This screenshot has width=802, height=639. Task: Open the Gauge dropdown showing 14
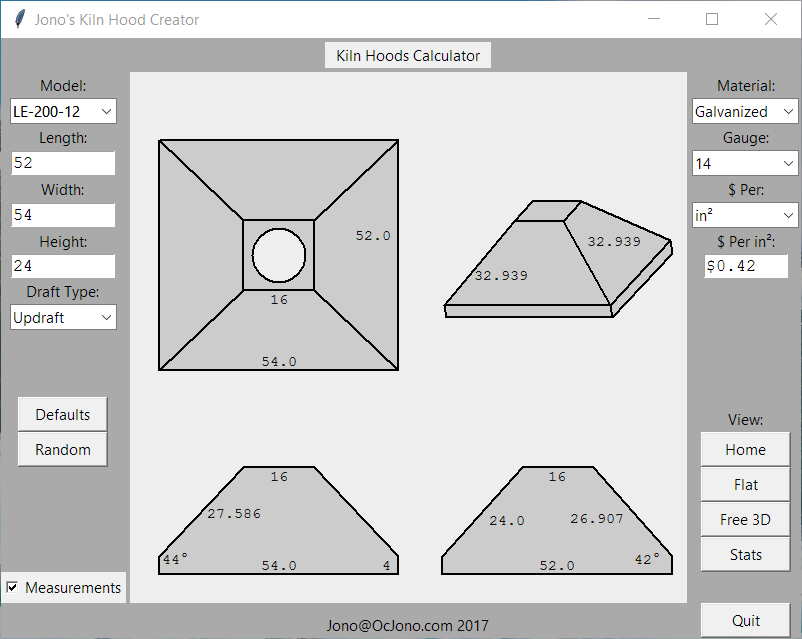(745, 163)
